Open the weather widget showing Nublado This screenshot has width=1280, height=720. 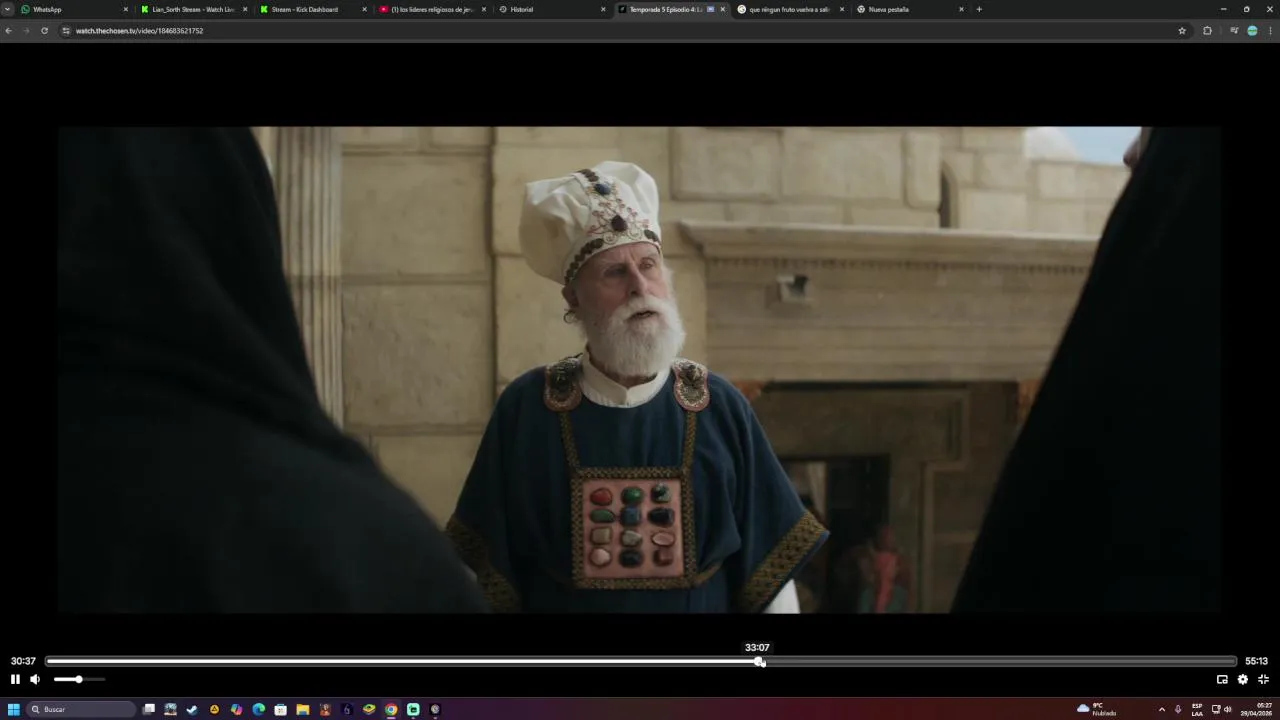click(x=1097, y=709)
